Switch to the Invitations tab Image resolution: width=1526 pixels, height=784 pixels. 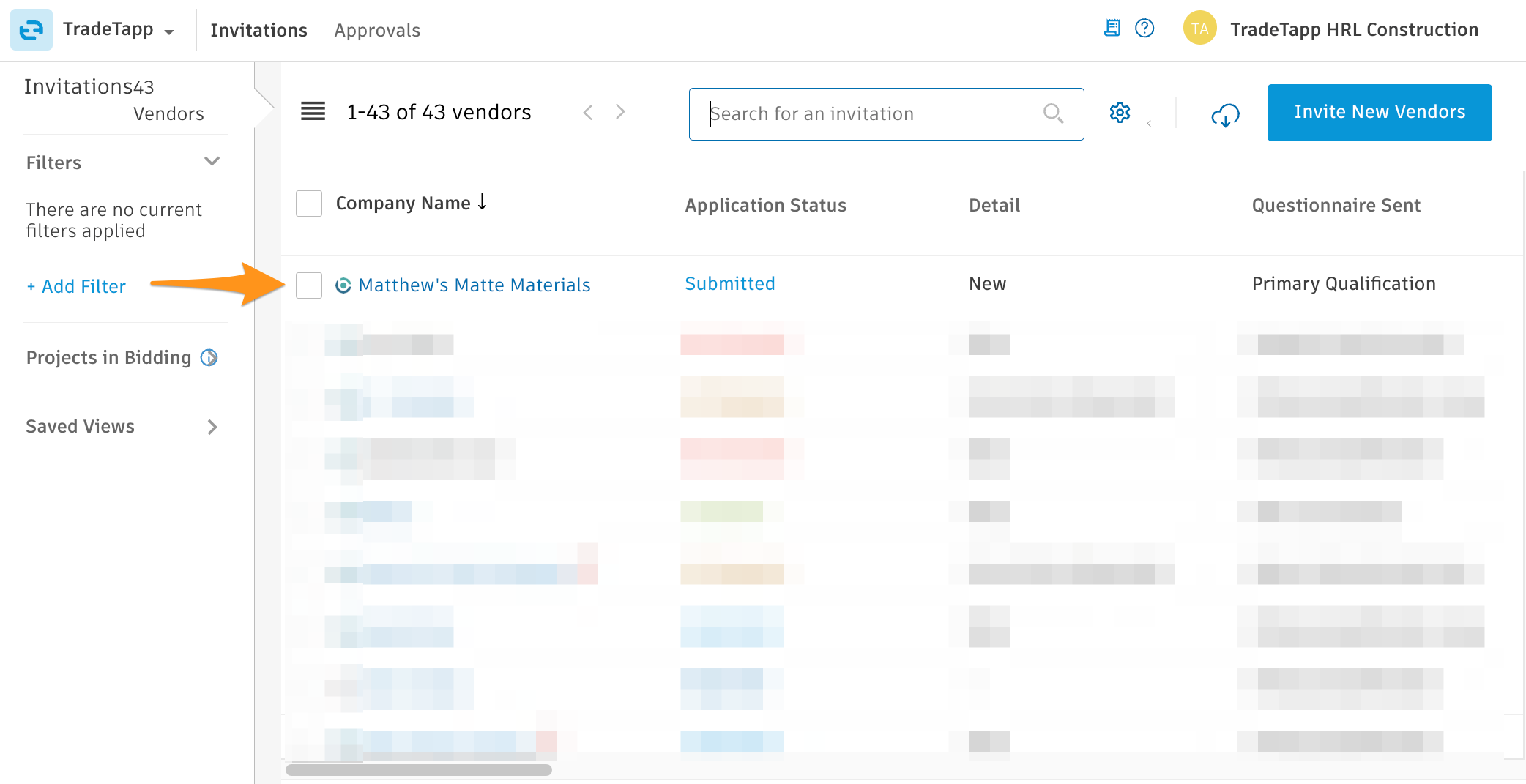[x=258, y=30]
